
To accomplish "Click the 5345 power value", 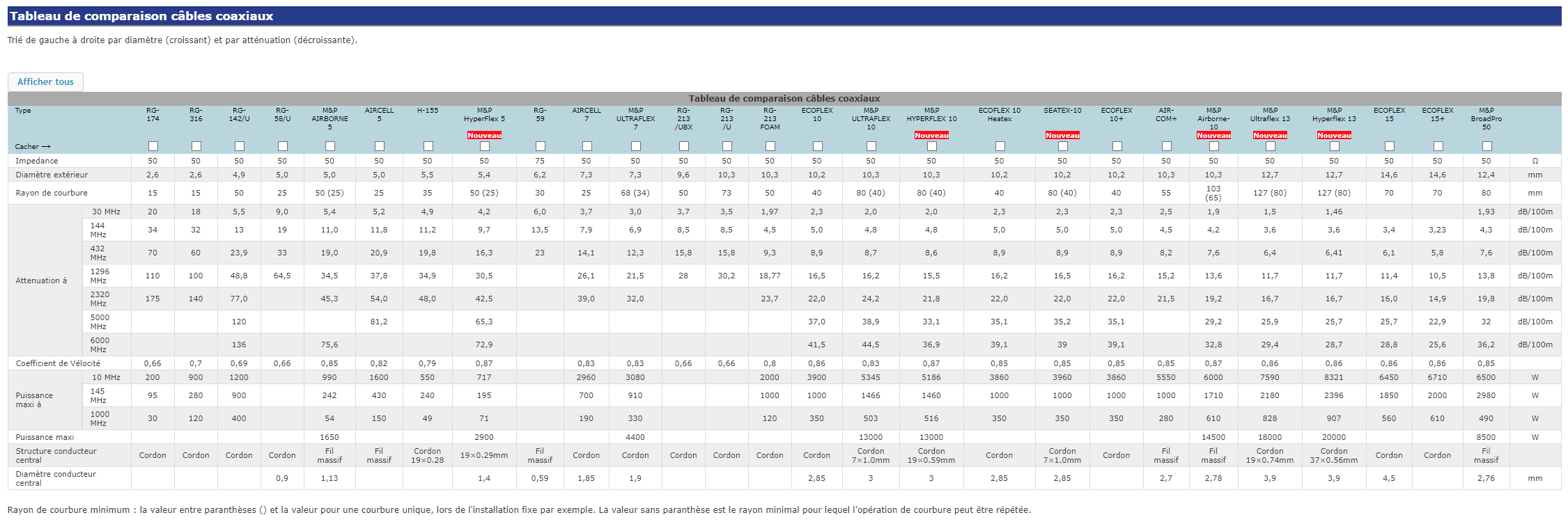I will click(871, 377).
